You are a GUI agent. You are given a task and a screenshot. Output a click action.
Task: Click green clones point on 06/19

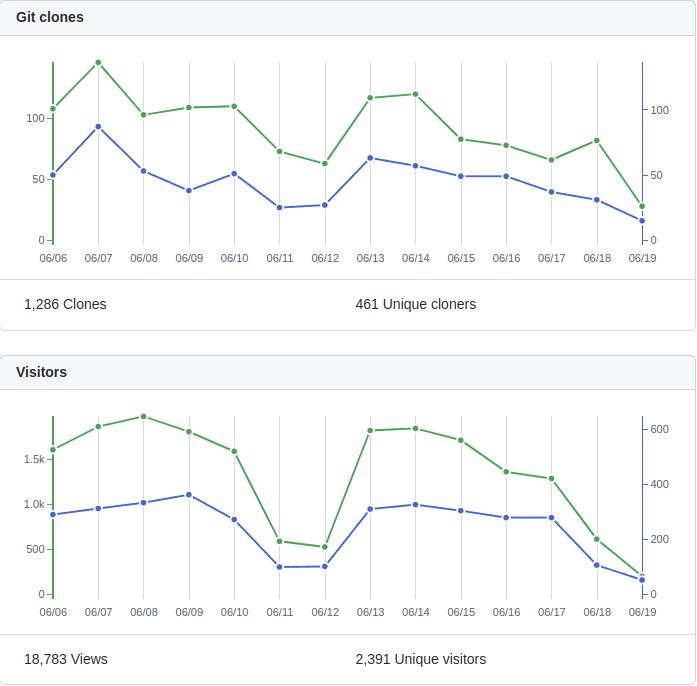(642, 206)
